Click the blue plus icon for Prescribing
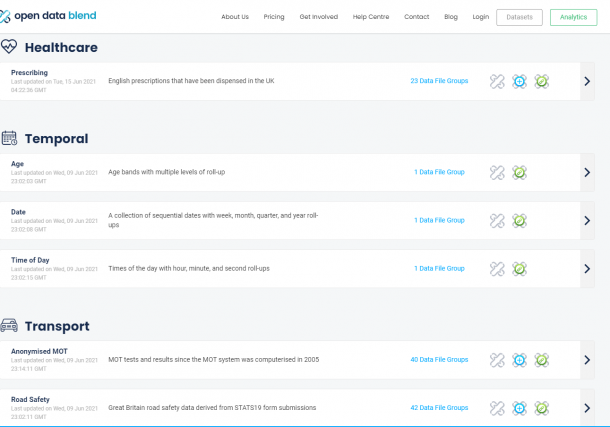610x427 pixels. point(519,82)
